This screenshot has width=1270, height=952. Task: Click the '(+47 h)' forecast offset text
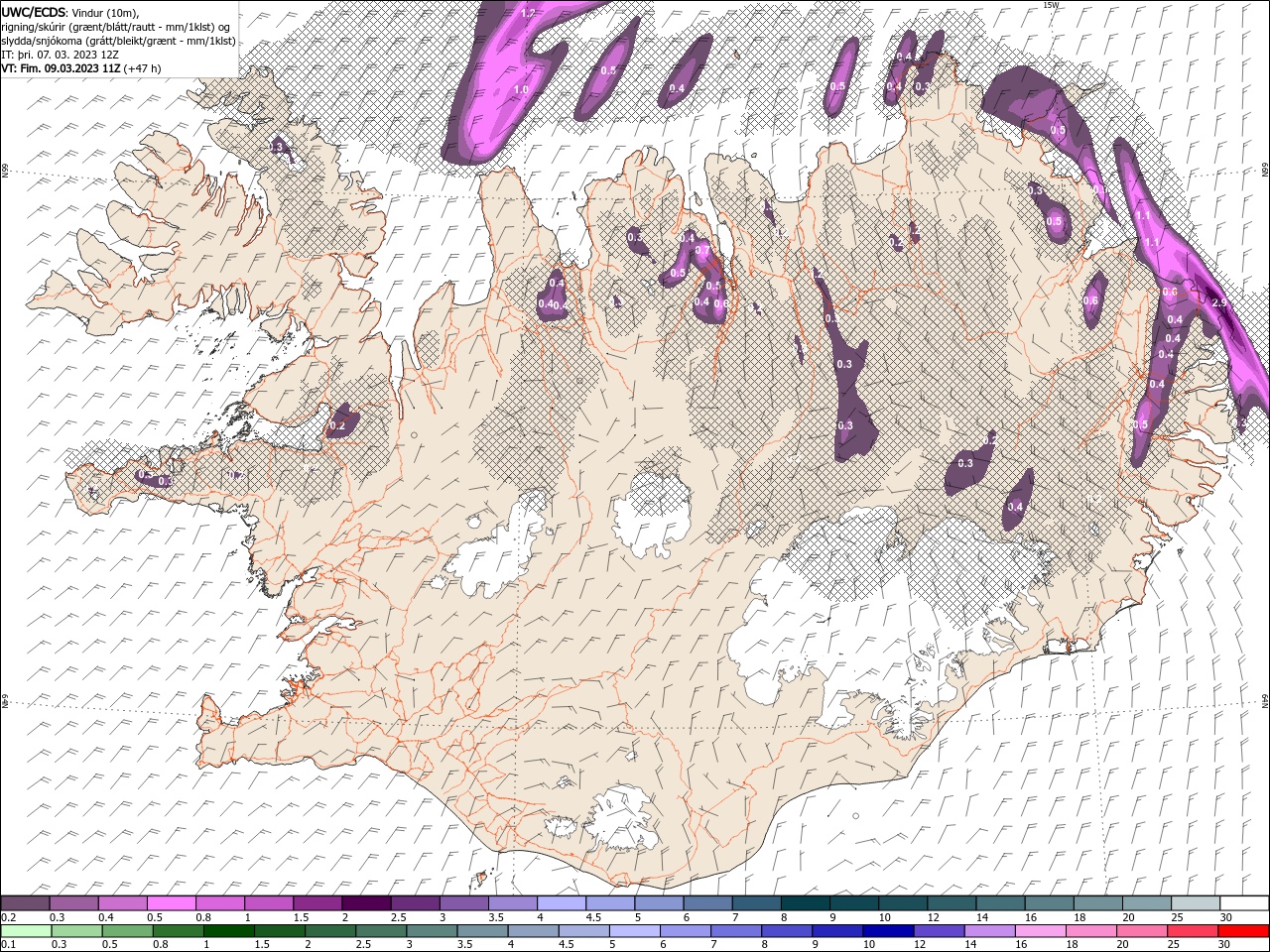(143, 68)
